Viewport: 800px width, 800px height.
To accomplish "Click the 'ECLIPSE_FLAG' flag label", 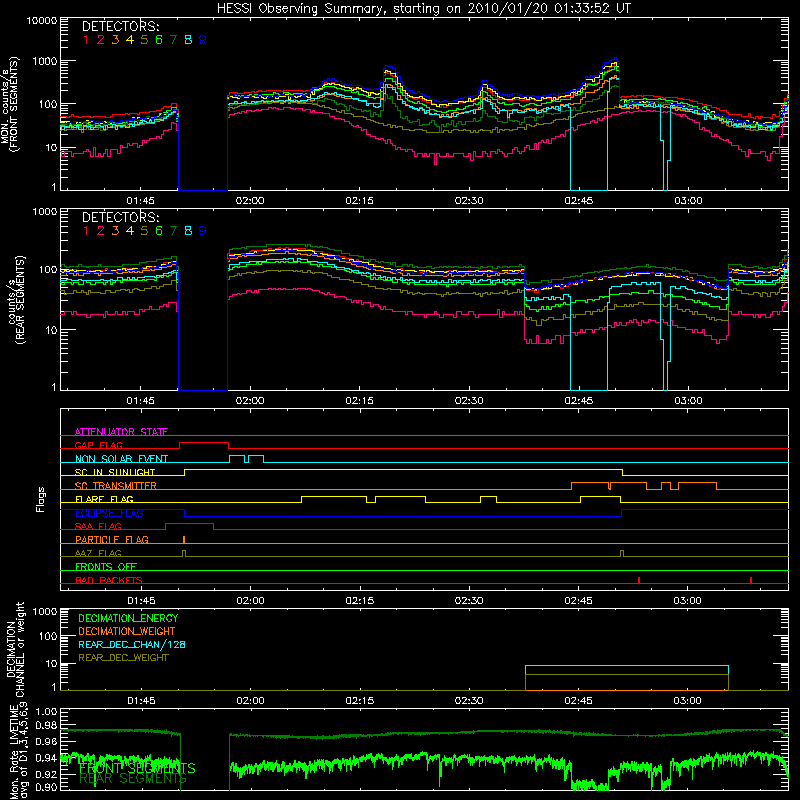I will tap(109, 513).
